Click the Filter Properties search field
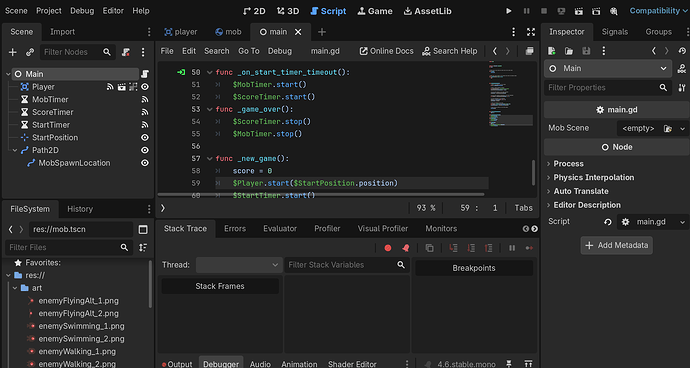 tap(608, 88)
